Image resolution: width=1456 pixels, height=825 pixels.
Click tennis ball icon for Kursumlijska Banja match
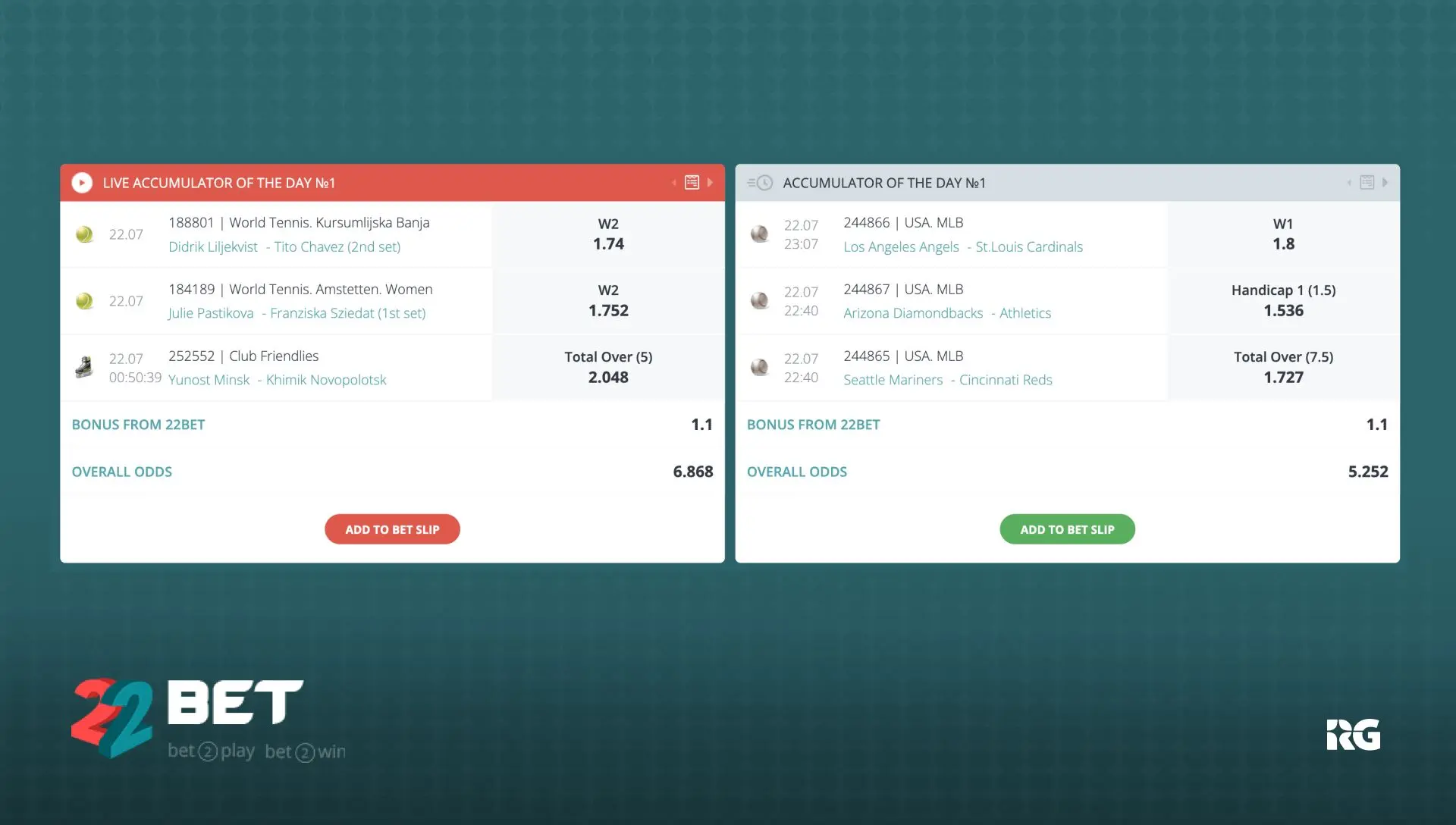click(84, 234)
